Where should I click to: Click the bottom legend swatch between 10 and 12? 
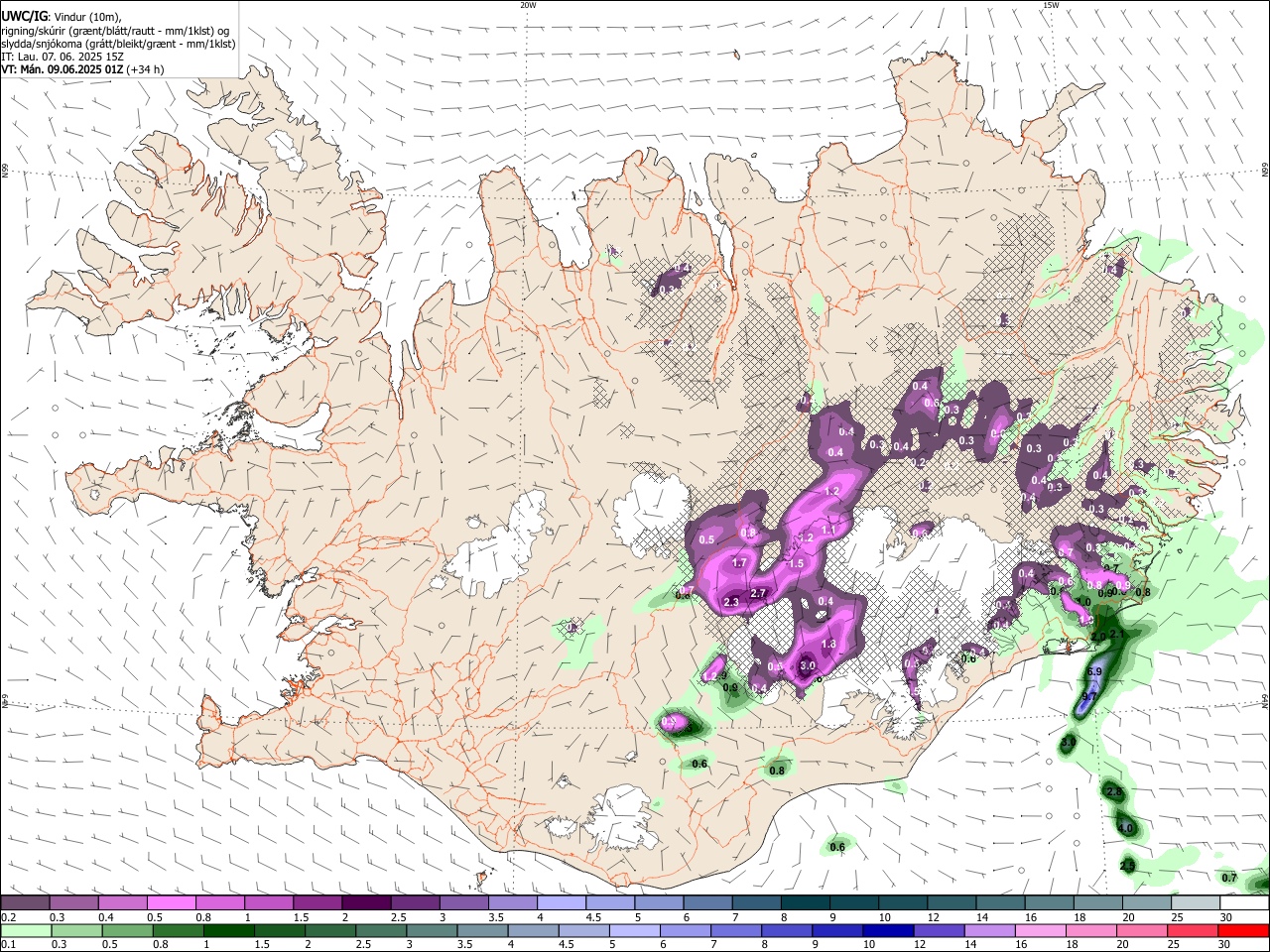pos(887,930)
